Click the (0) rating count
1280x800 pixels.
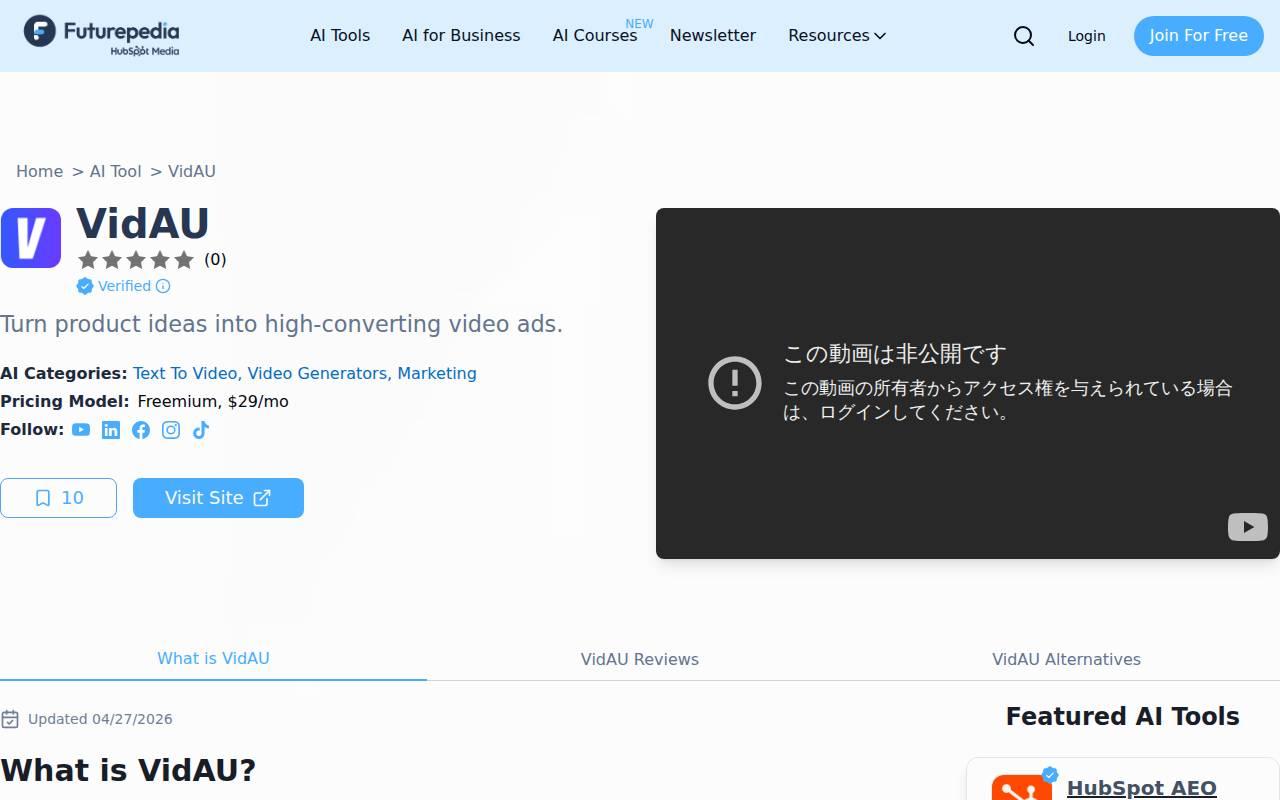[215, 260]
